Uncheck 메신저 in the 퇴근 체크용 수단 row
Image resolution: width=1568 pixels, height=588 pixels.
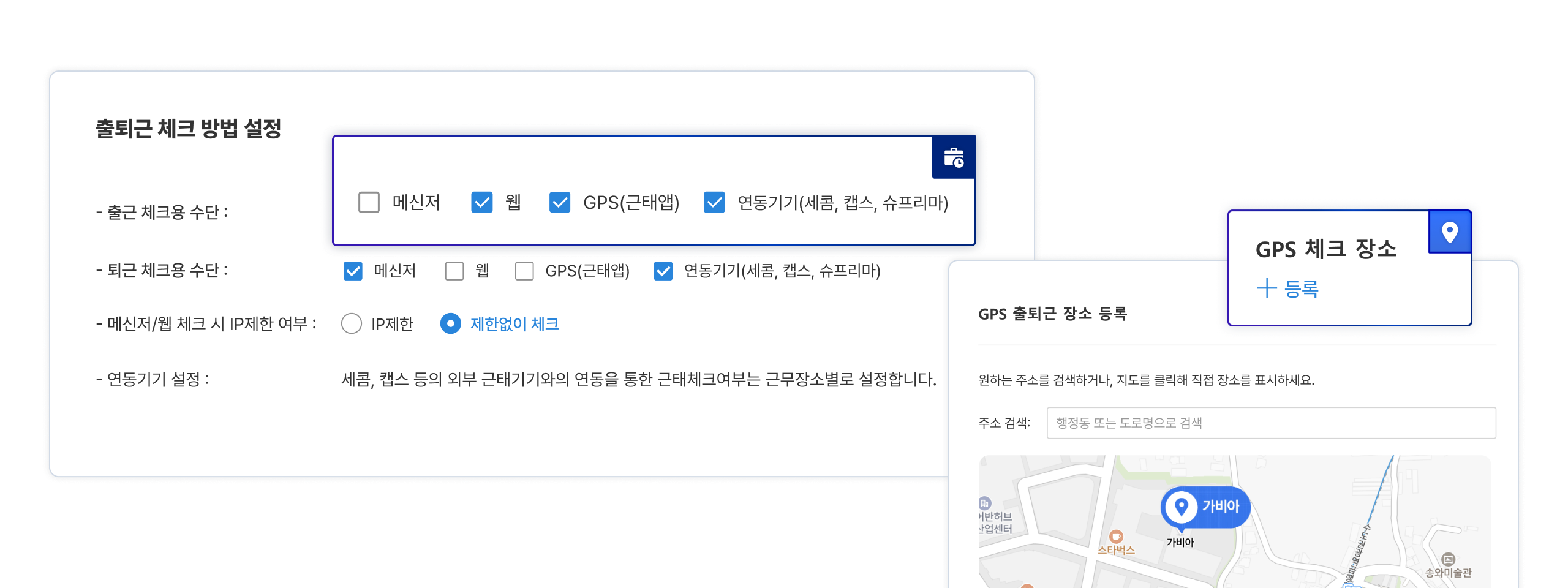[x=352, y=272]
